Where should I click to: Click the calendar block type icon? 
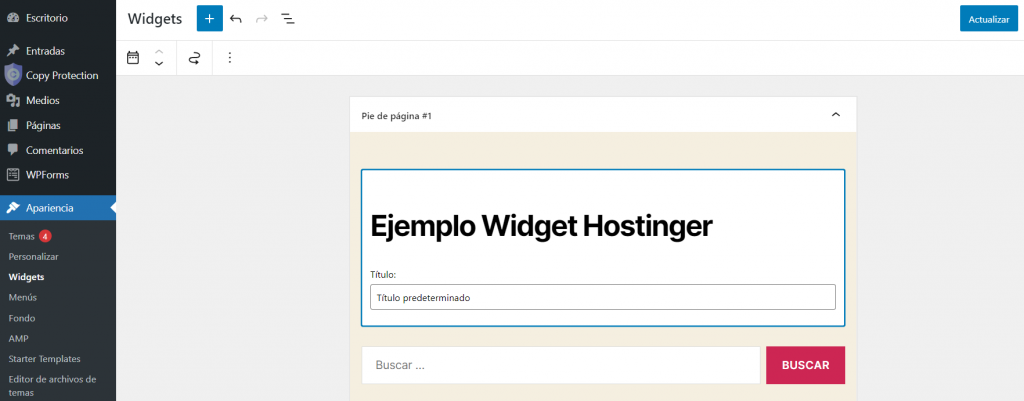tap(133, 57)
